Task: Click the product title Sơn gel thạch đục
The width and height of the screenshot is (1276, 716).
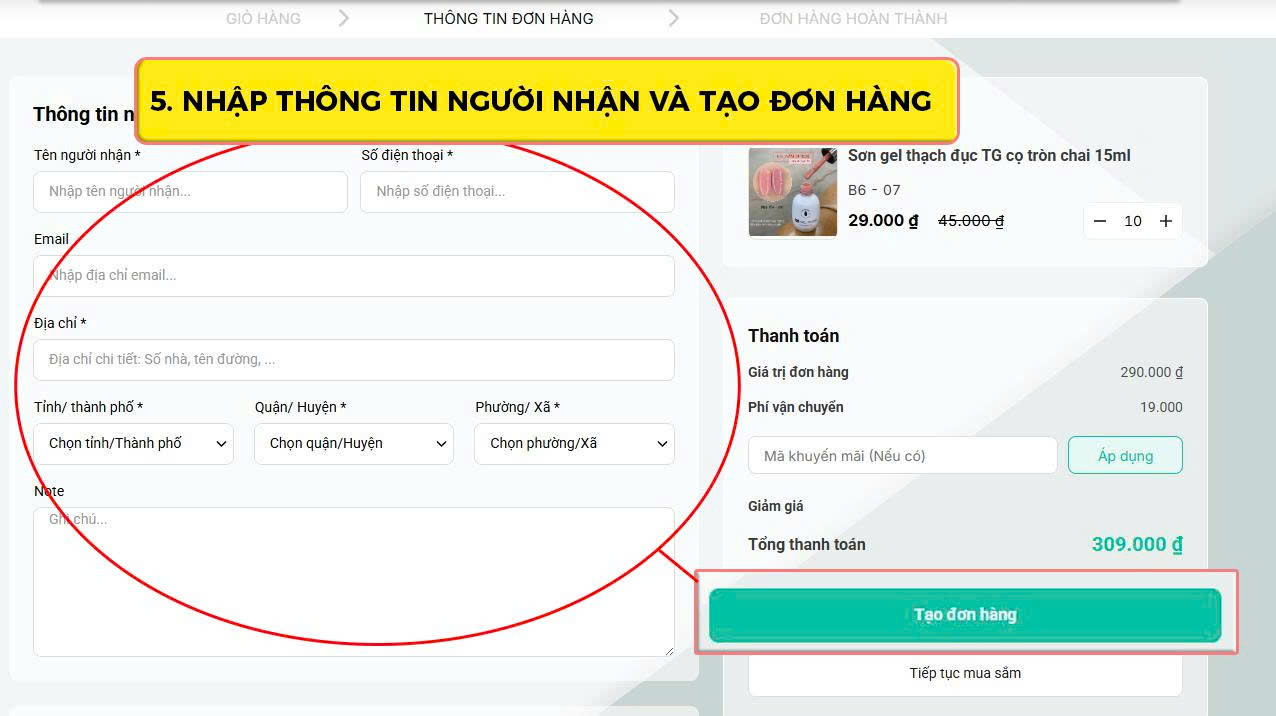Action: (989, 155)
